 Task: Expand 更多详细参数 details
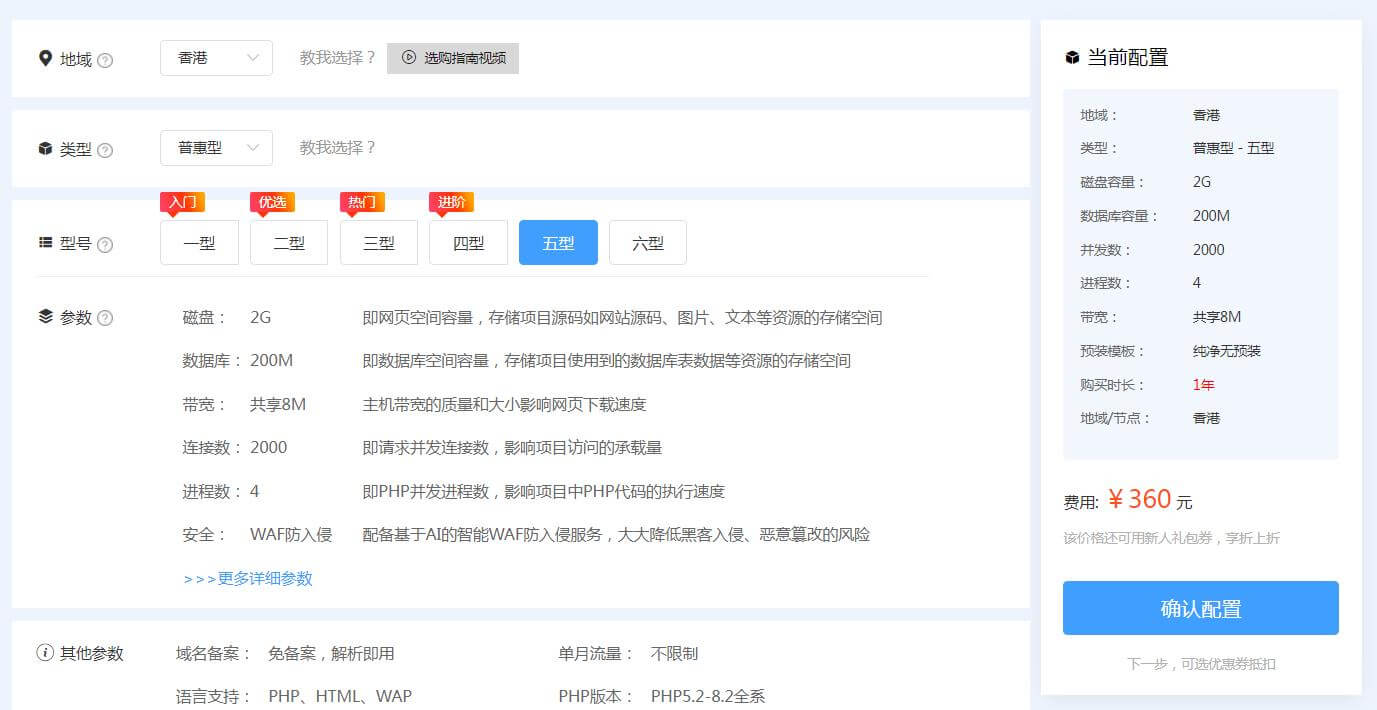coord(248,579)
